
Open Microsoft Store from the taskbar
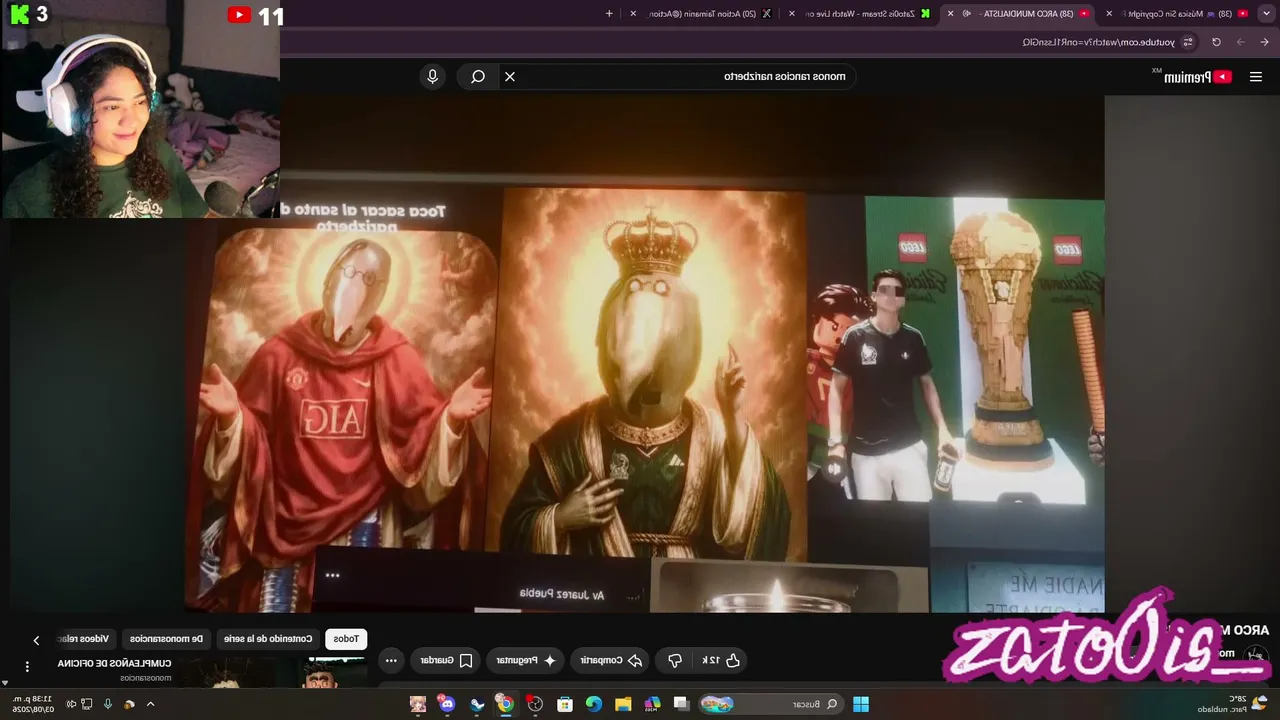tap(565, 704)
